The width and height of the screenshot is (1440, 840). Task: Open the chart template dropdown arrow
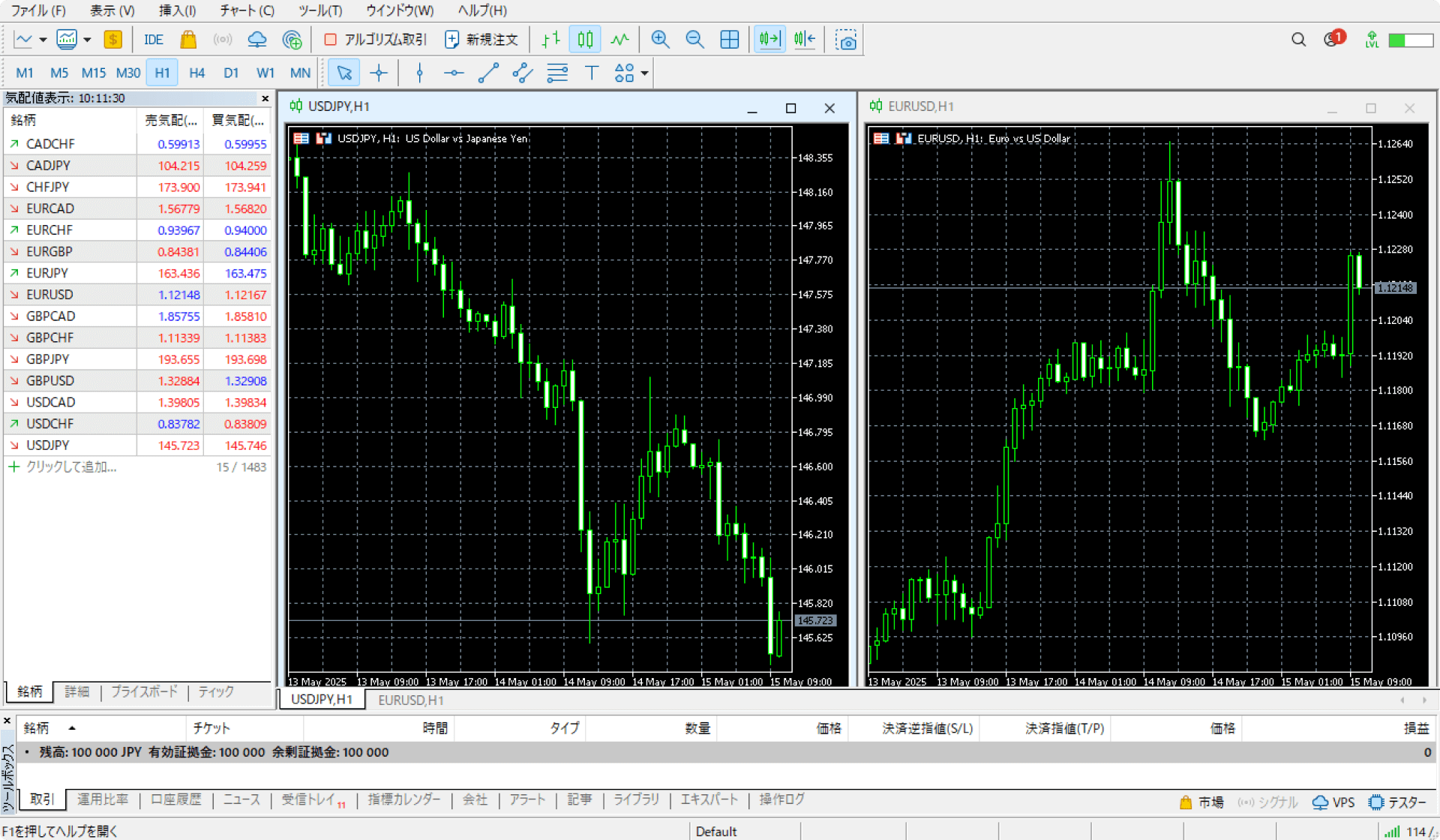pos(87,40)
